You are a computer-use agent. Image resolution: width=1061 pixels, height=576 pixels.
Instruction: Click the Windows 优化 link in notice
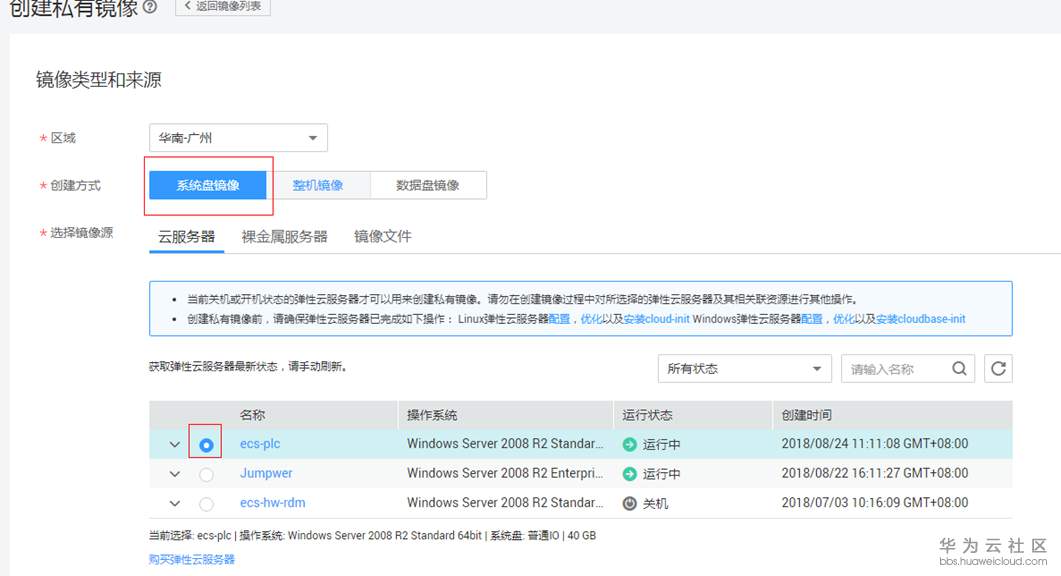pyautogui.click(x=844, y=319)
